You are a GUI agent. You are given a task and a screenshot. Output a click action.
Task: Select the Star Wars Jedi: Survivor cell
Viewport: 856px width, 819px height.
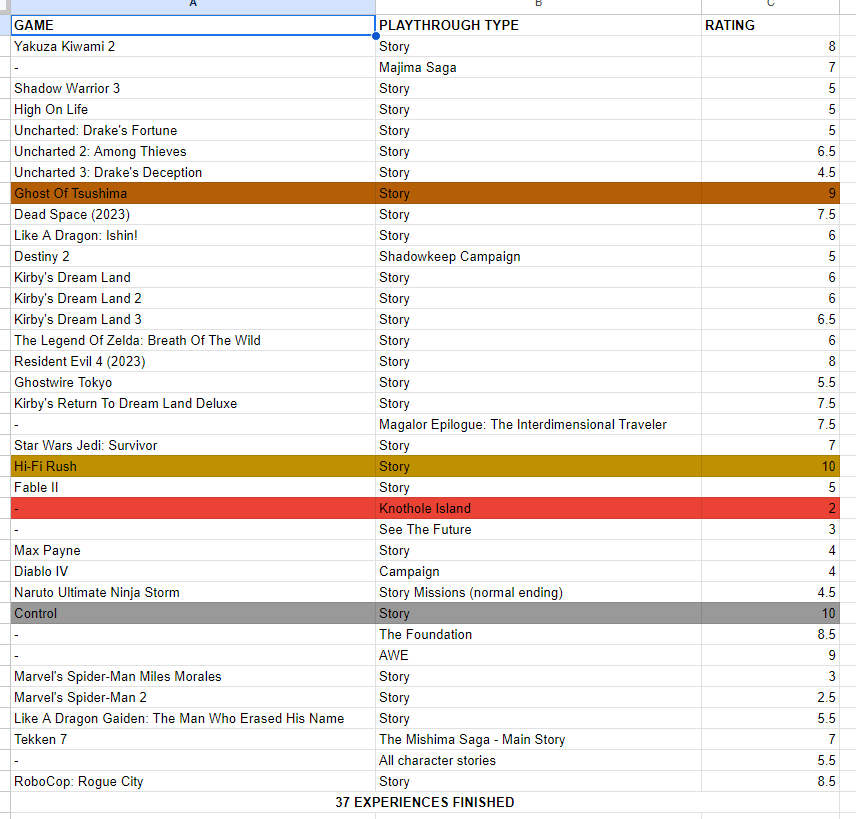pos(193,446)
